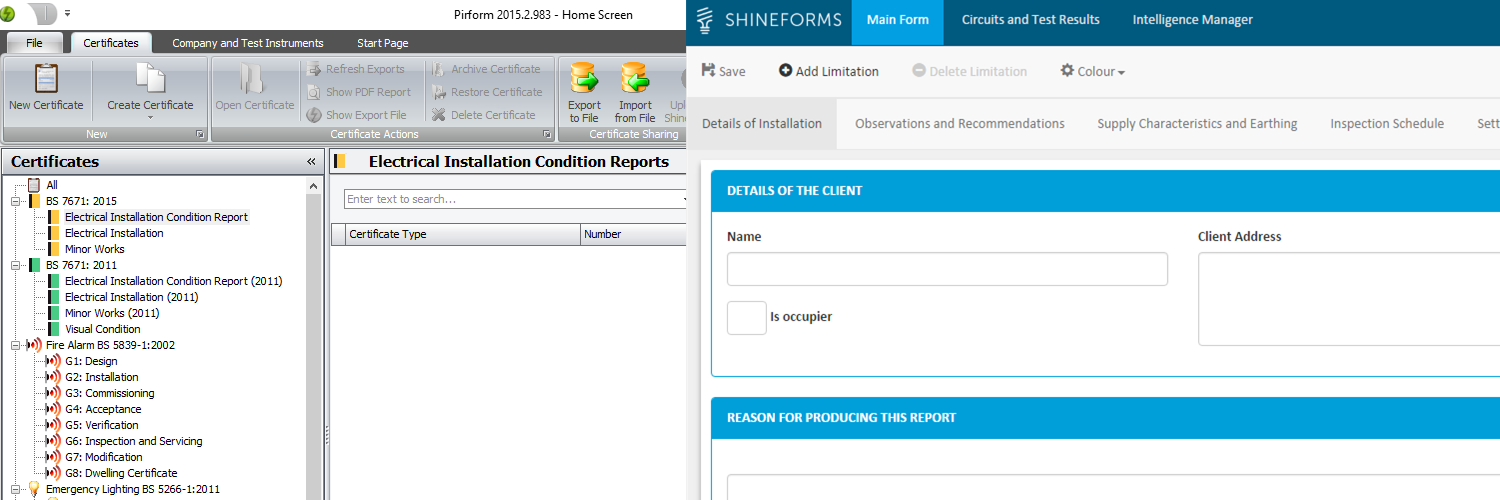Collapse the Emergency Lighting BS 5266-1:2011 node
The image size is (1500, 500).
16,489
